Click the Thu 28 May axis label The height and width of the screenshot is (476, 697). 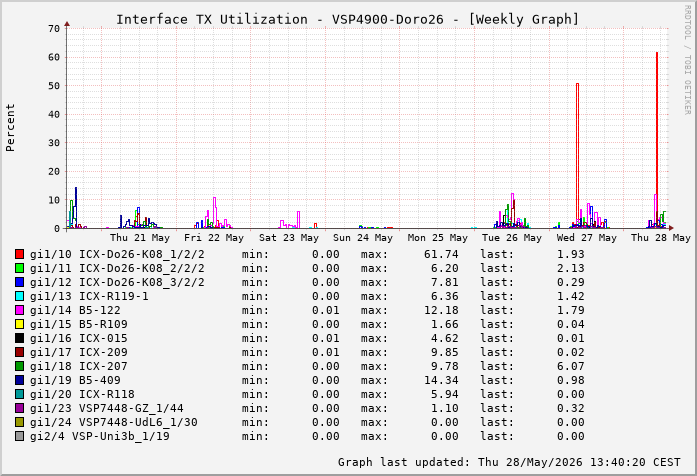[661, 238]
